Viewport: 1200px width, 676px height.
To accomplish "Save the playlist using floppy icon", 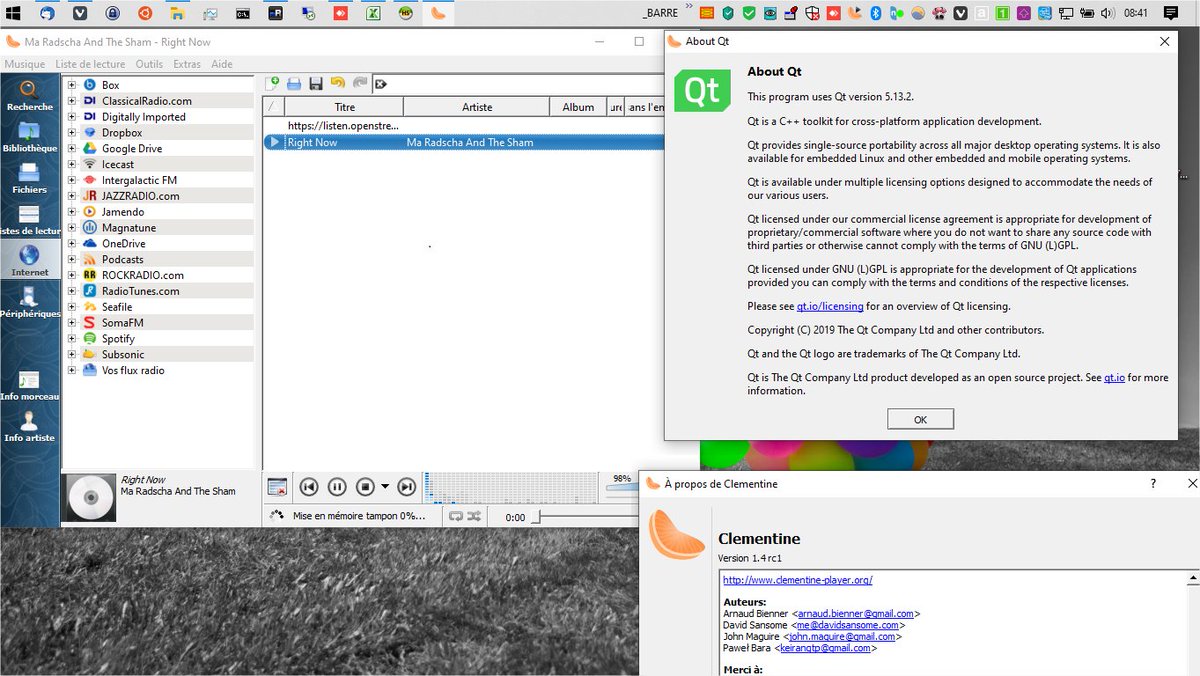I will pyautogui.click(x=316, y=83).
